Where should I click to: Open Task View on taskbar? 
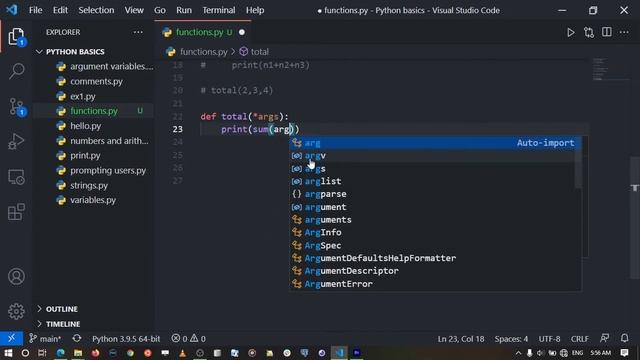[42, 353]
